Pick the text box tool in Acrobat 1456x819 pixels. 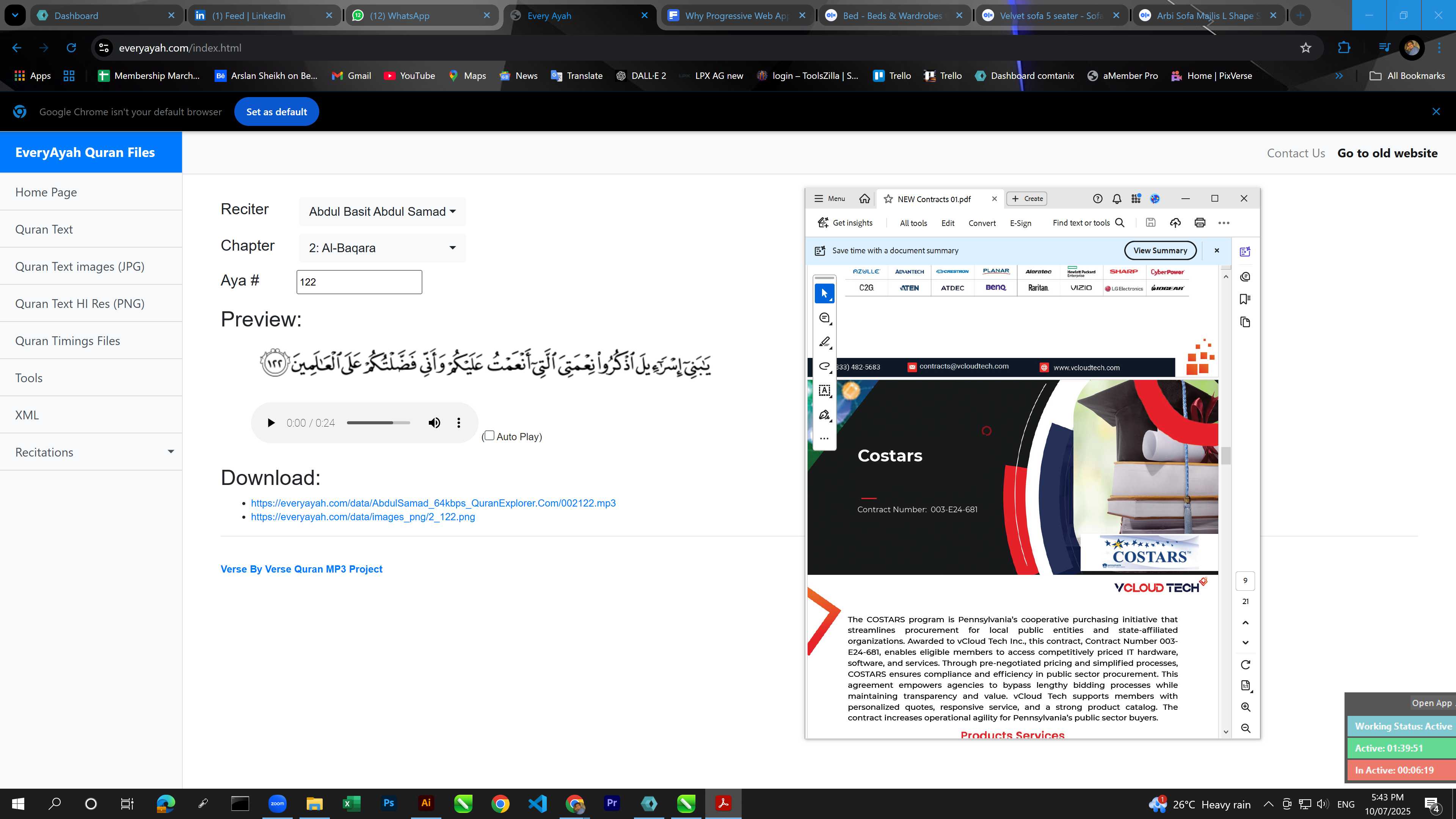click(x=824, y=391)
